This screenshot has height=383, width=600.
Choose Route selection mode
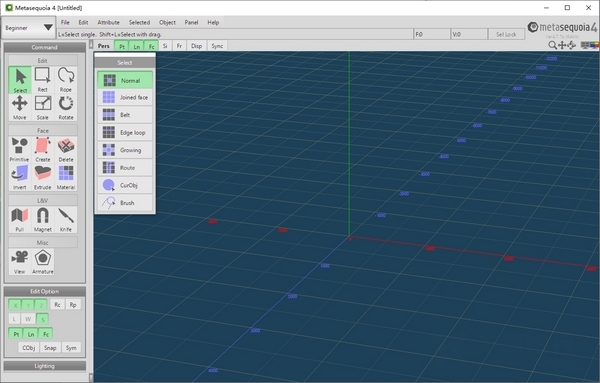[125, 168]
